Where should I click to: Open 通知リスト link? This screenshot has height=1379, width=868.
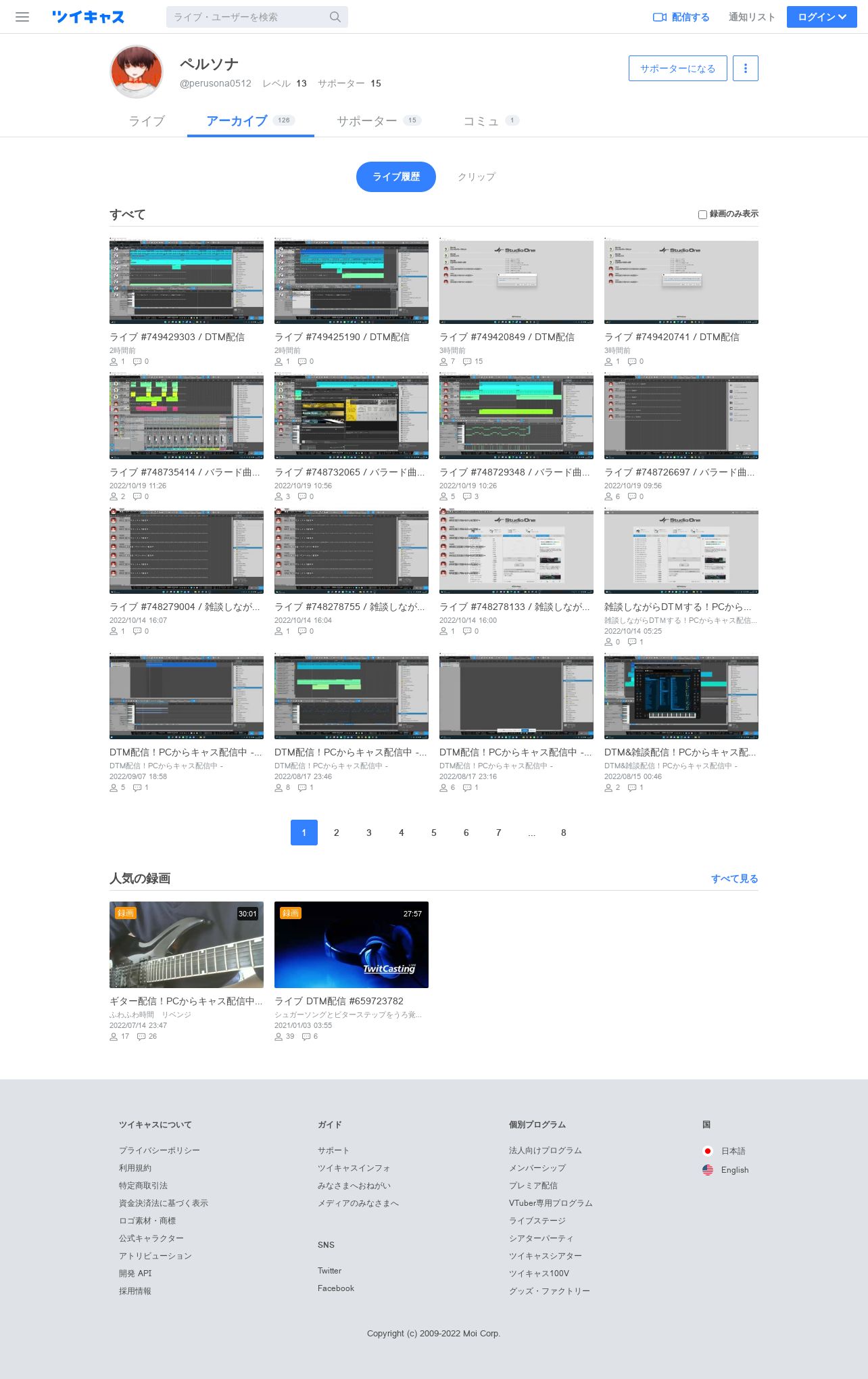coord(752,17)
